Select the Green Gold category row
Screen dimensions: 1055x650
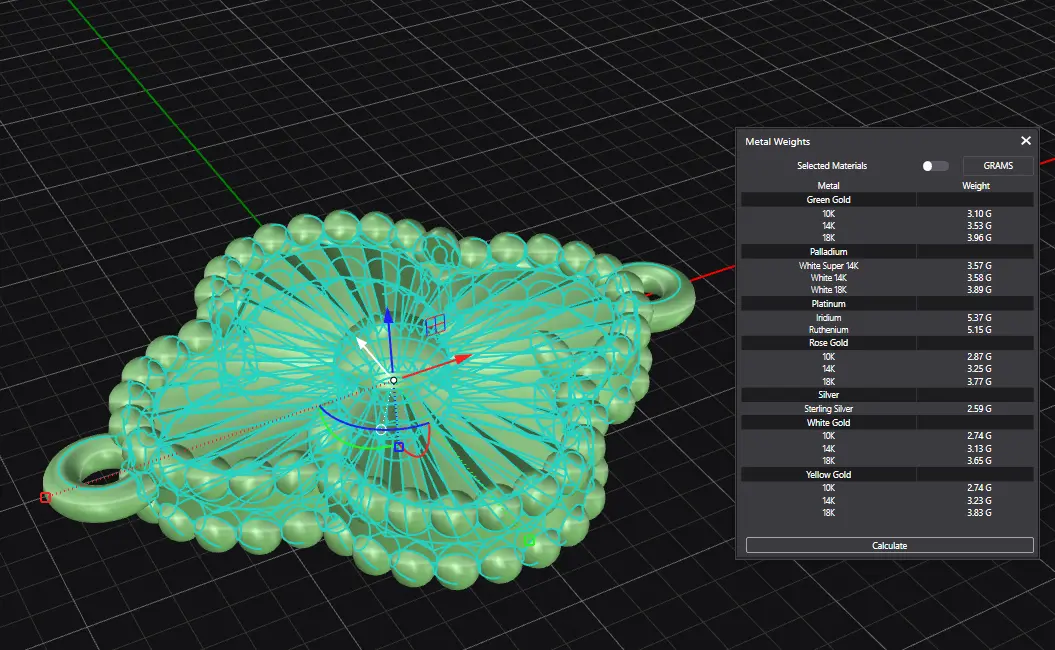coord(828,200)
